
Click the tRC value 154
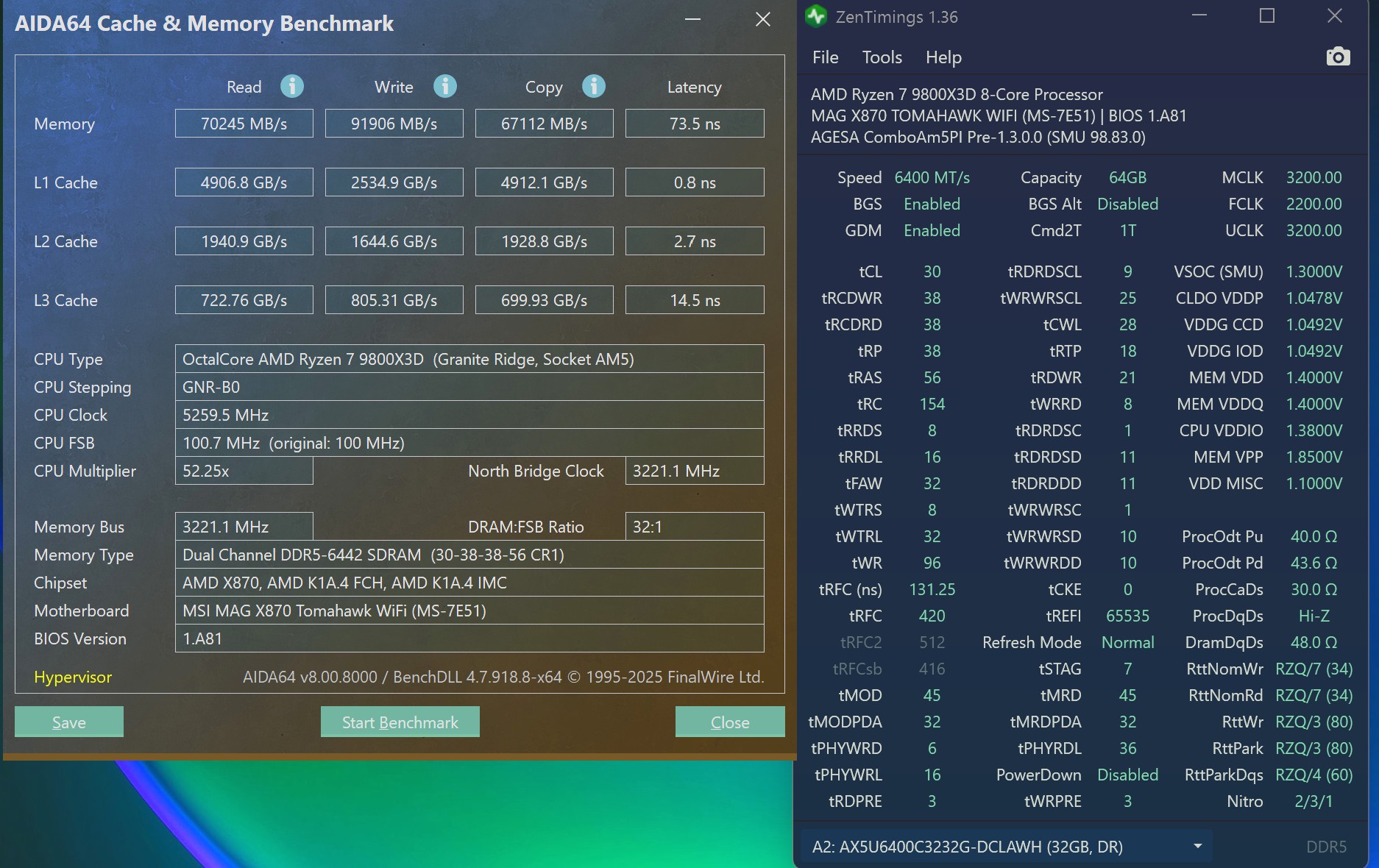(x=932, y=404)
